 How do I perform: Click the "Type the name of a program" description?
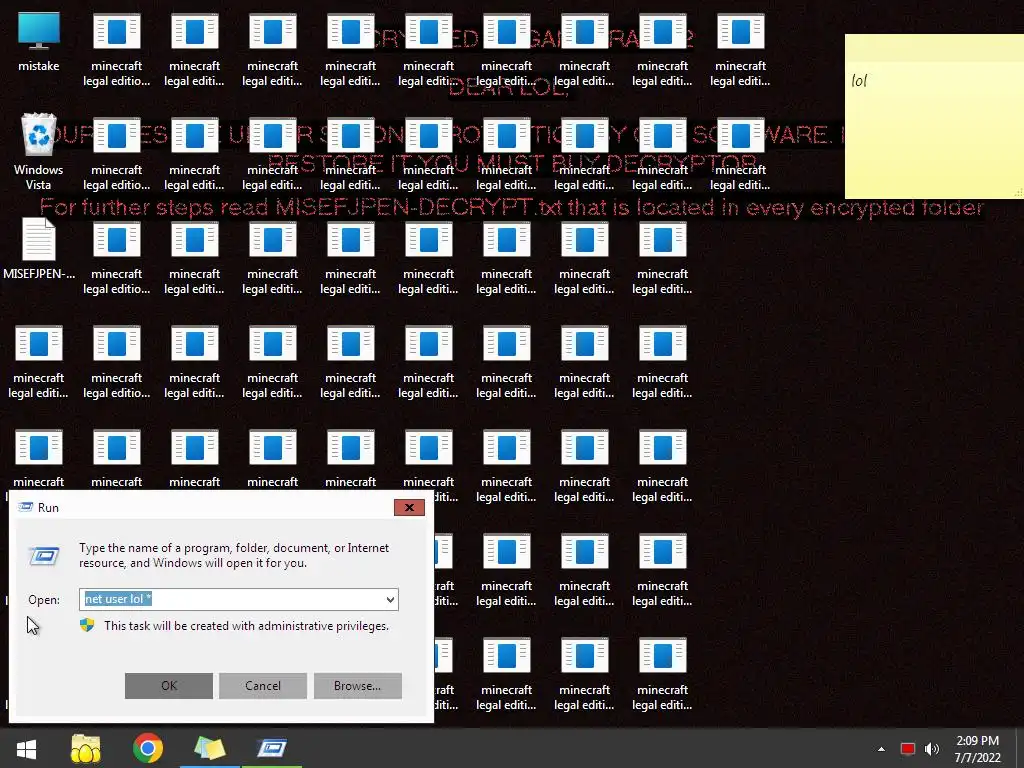pyautogui.click(x=234, y=555)
